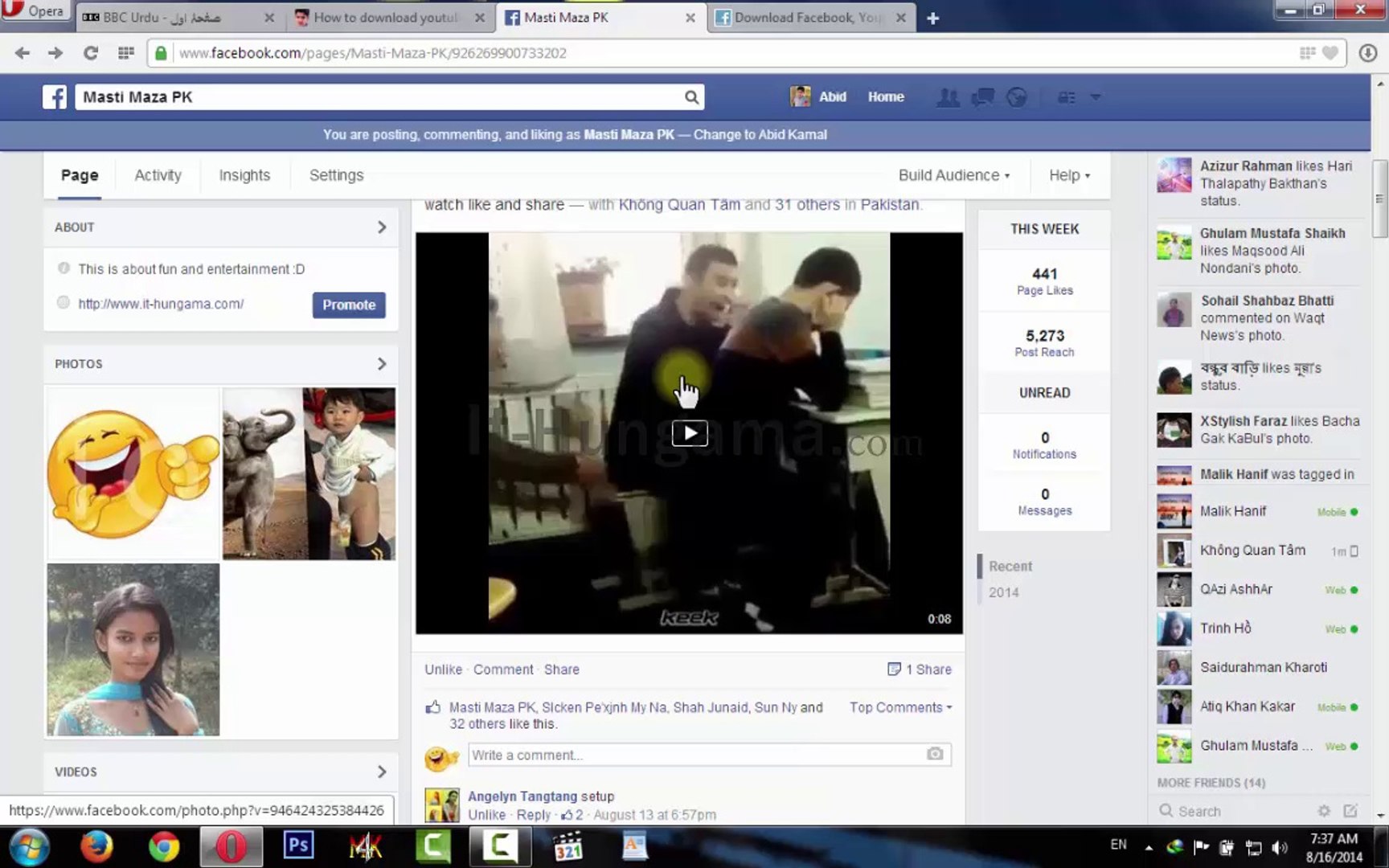Viewport: 1389px width, 868px height.
Task: Reload the page with the refresh icon
Action: [x=91, y=53]
